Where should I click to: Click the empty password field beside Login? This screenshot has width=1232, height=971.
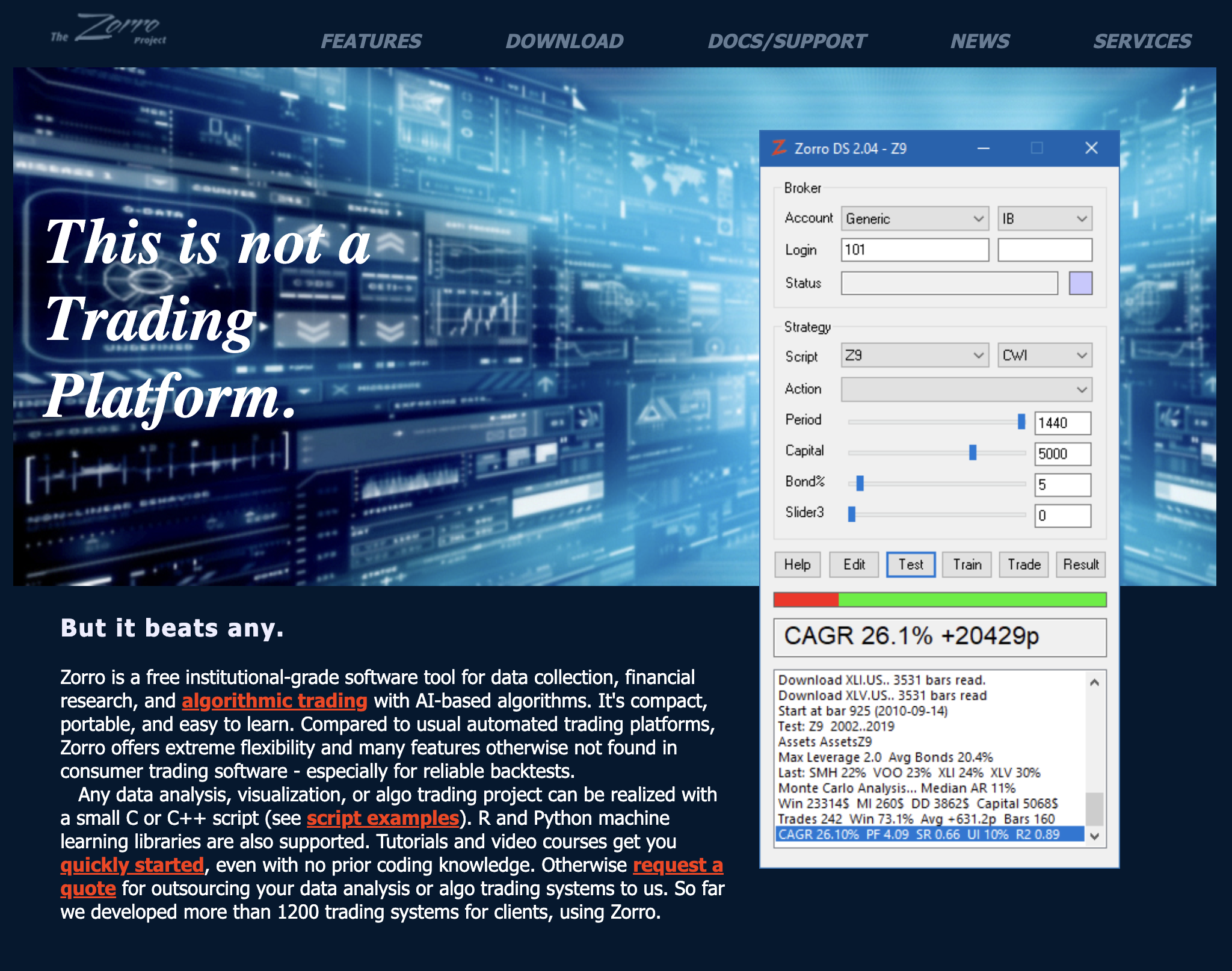pyautogui.click(x=1045, y=250)
